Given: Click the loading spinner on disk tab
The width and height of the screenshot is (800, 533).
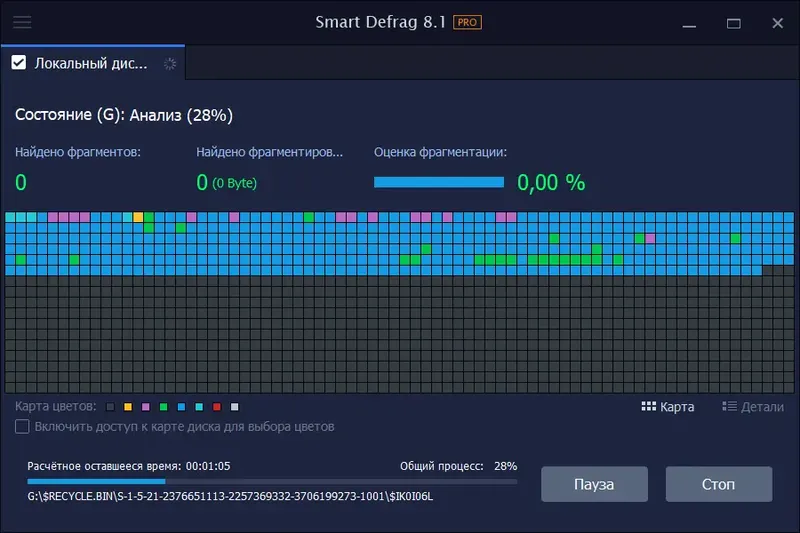Looking at the screenshot, I should point(170,64).
